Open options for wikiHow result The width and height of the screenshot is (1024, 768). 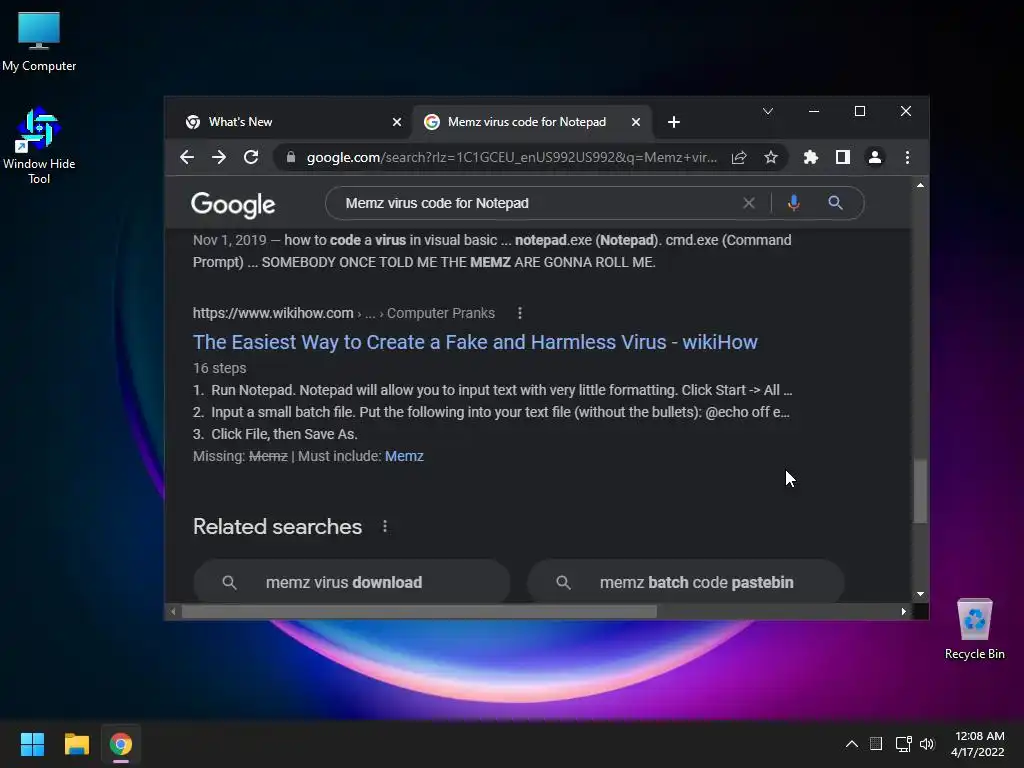coord(520,313)
